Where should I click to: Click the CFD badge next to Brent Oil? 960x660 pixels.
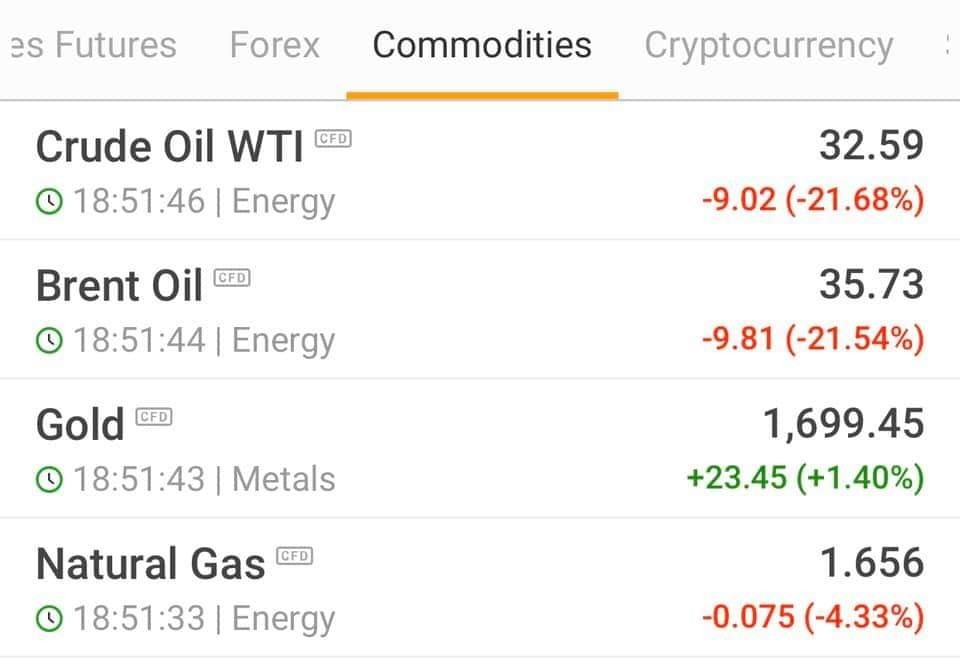(232, 277)
